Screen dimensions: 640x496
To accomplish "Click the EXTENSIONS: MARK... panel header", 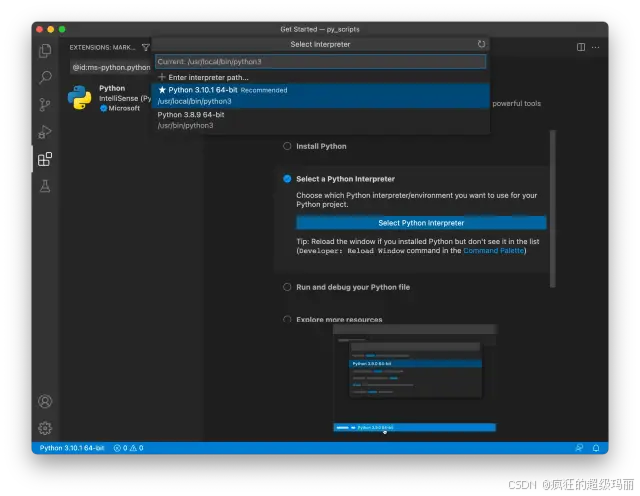I will click(x=102, y=47).
